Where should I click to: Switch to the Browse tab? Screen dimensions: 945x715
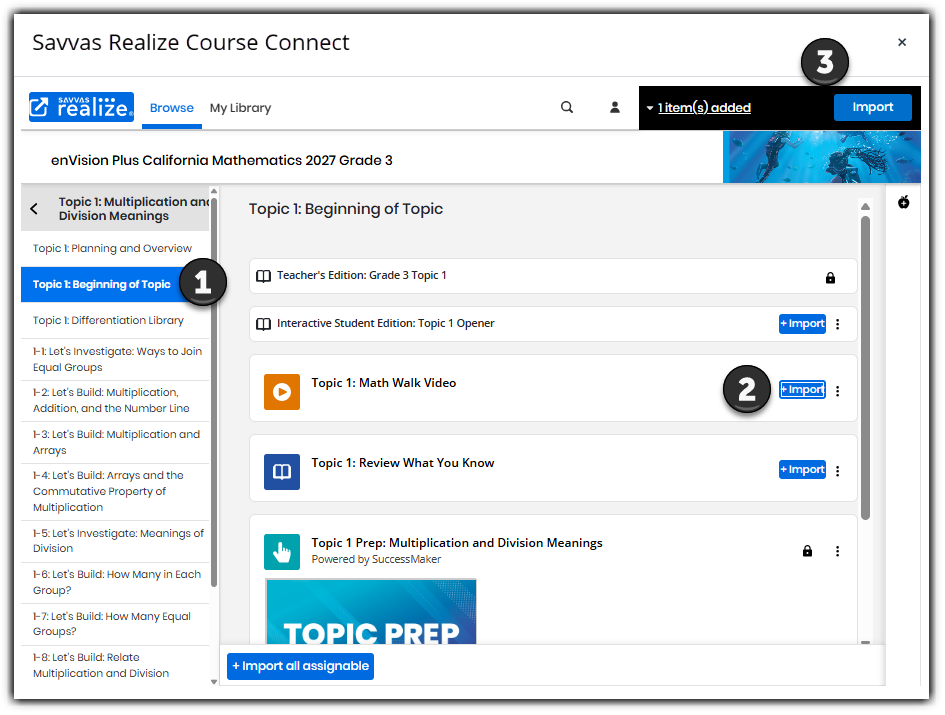tap(172, 108)
